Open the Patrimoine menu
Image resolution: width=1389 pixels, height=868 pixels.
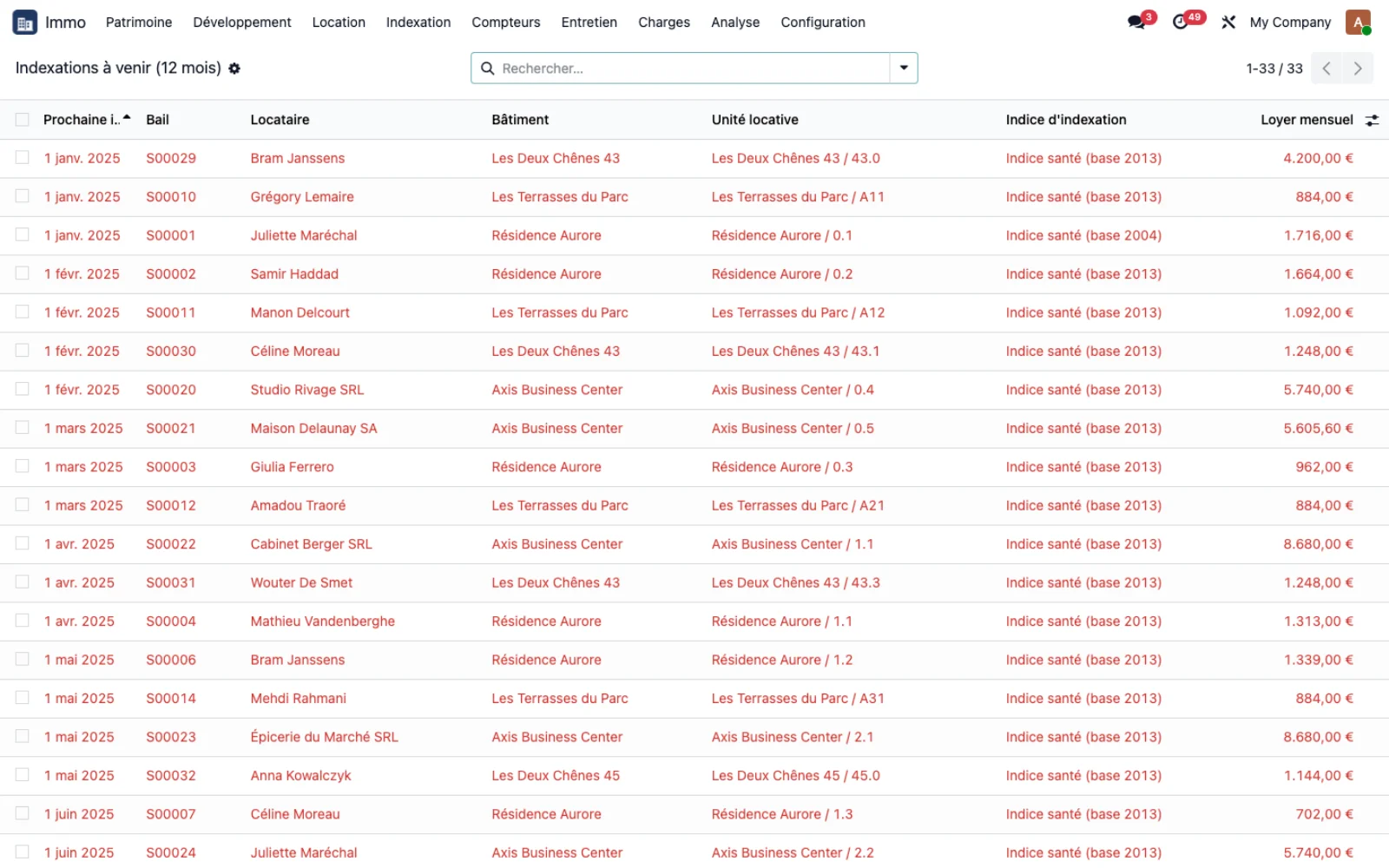coord(139,23)
